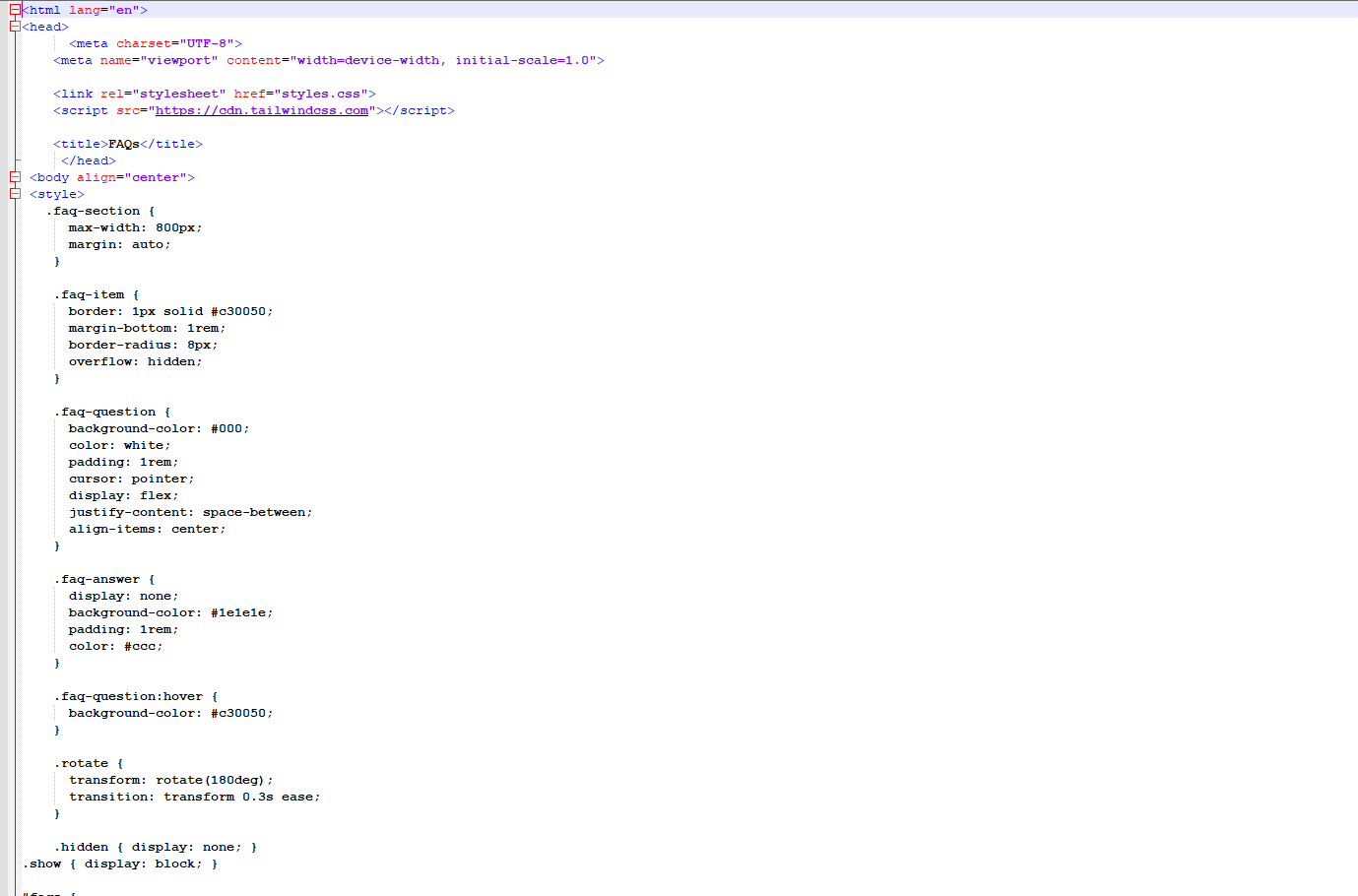This screenshot has width=1358, height=896.
Task: Collapse the body tag fold marker
Action: pyautogui.click(x=15, y=177)
